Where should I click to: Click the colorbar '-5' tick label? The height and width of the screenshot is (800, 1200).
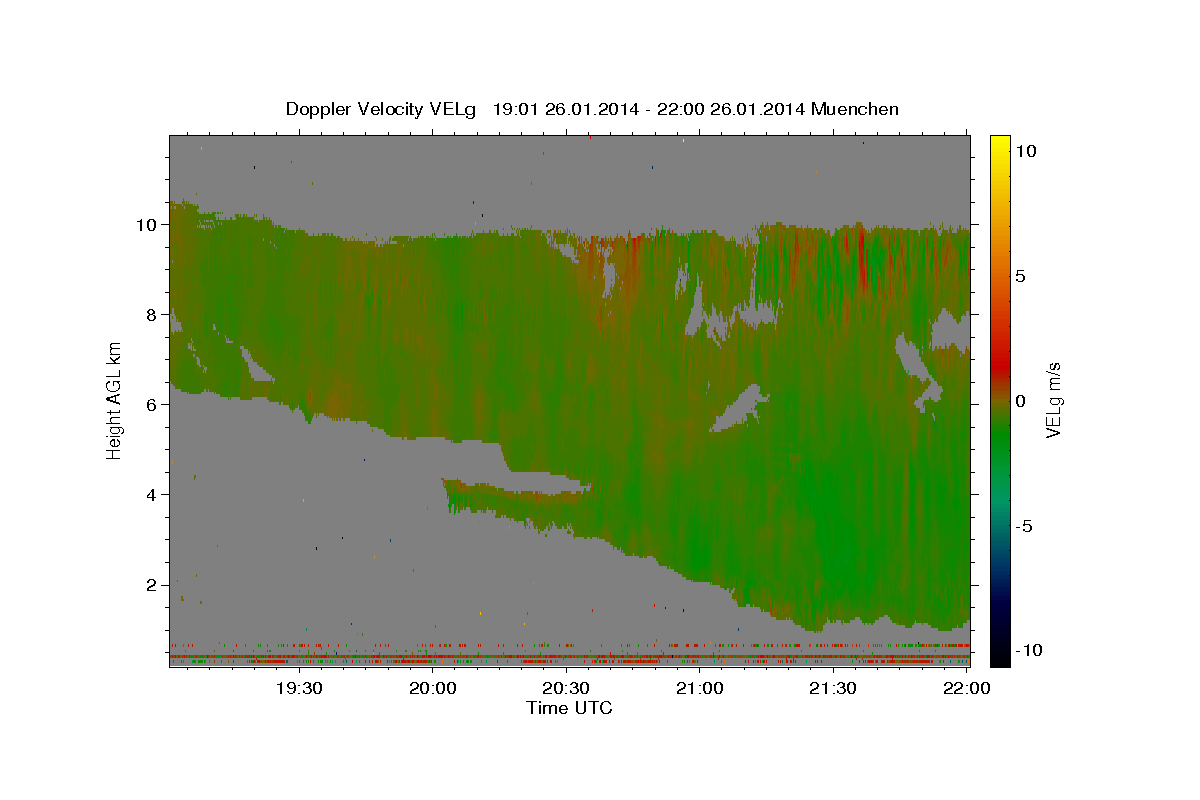coord(1025,526)
